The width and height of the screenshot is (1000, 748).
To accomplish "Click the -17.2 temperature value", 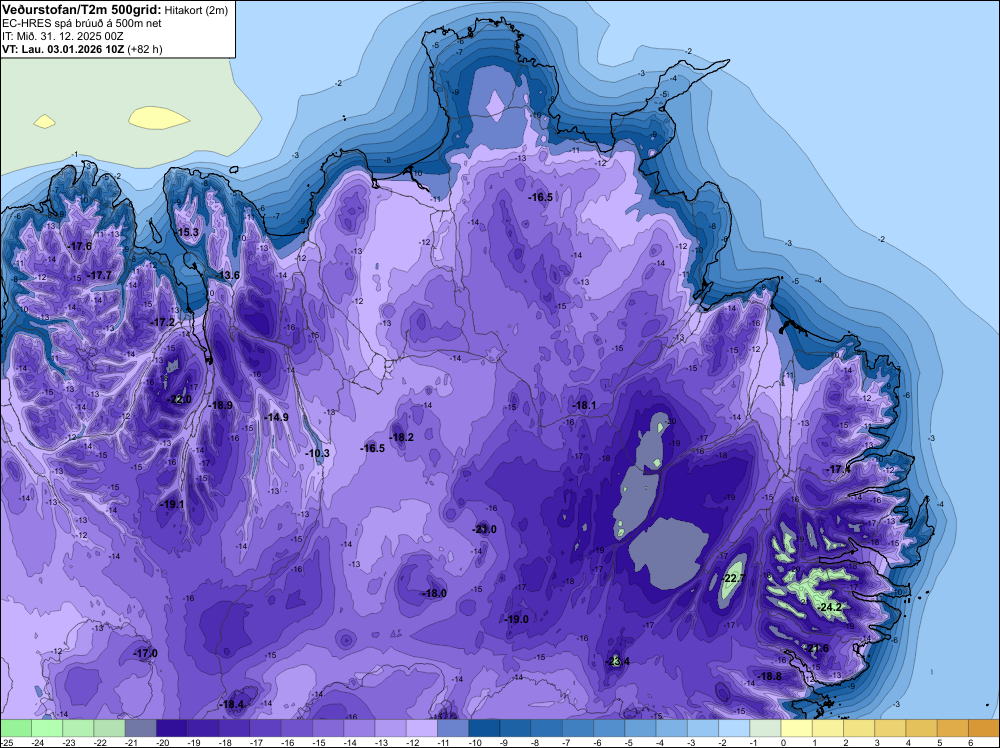I will click(162, 322).
